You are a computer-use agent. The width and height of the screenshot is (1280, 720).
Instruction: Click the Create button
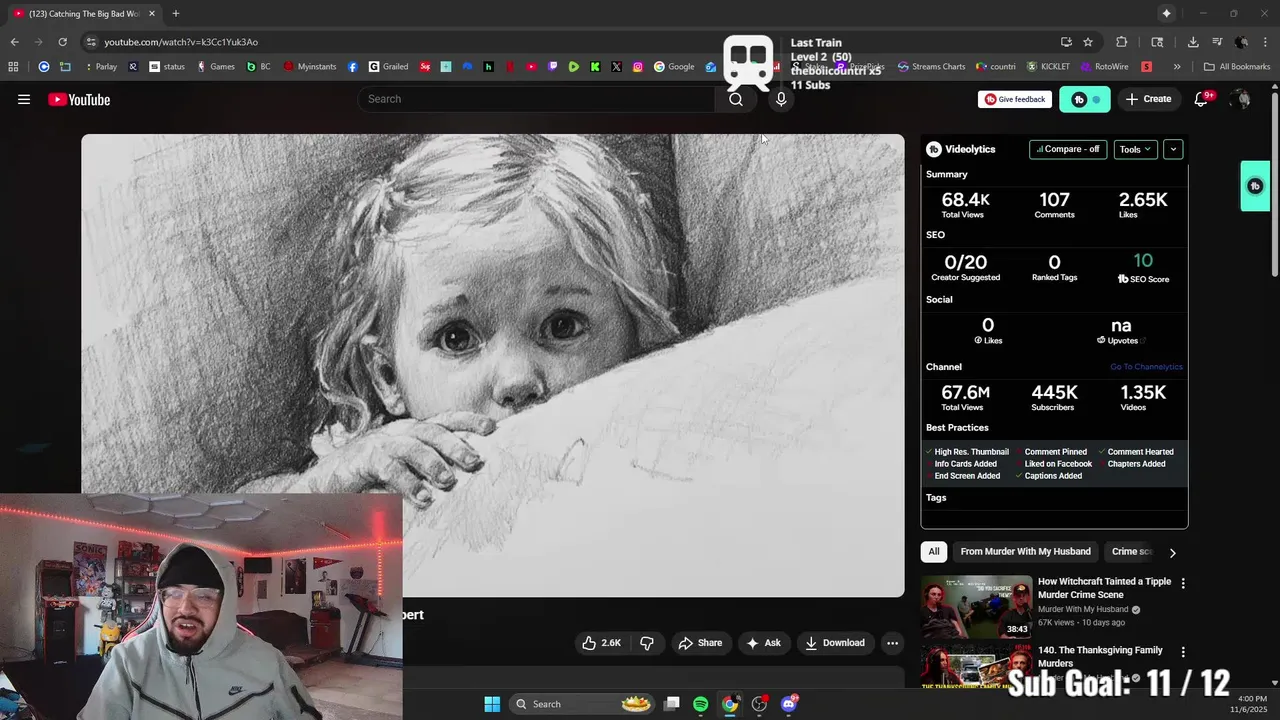(x=1148, y=99)
